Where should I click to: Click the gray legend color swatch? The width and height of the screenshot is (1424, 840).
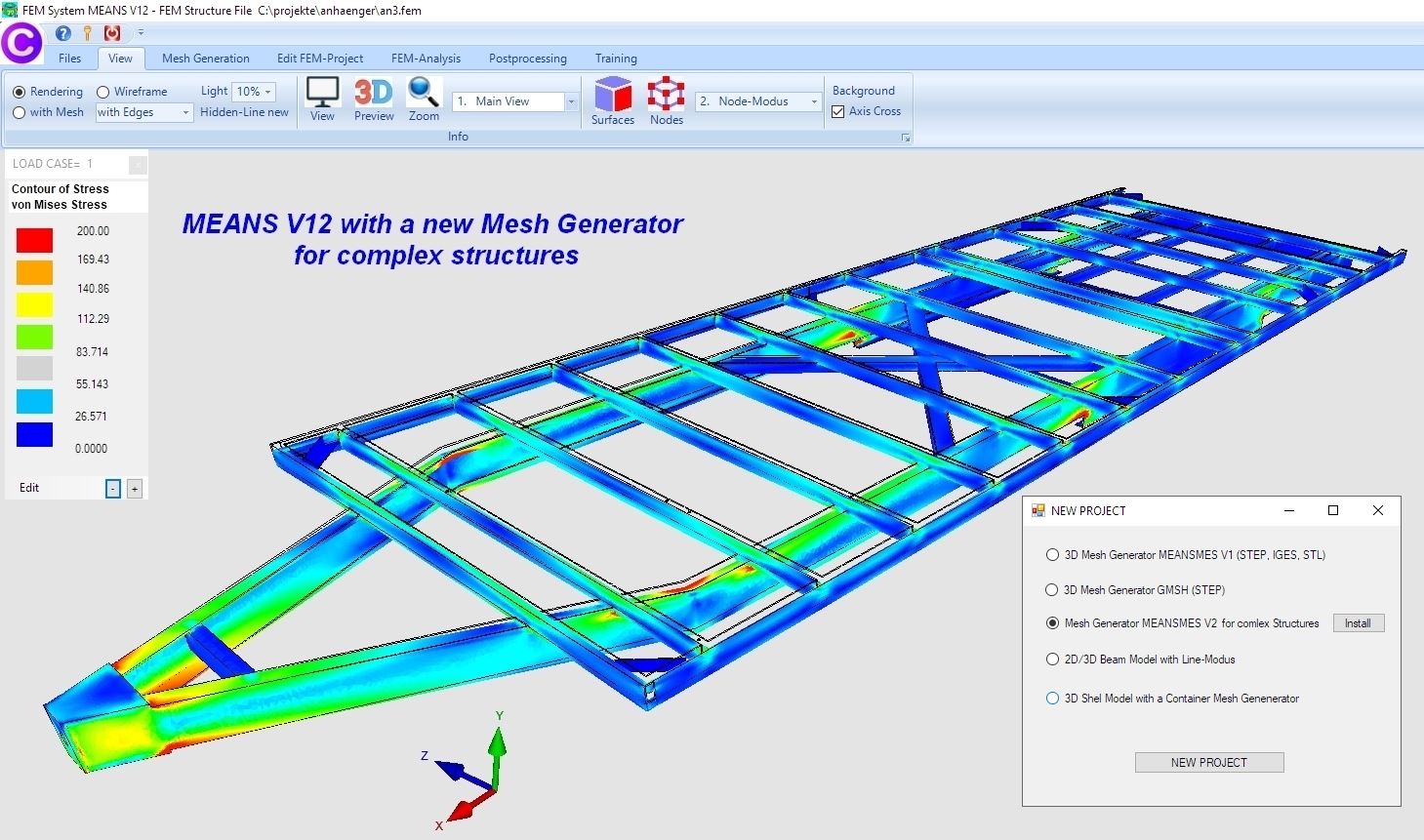34,369
